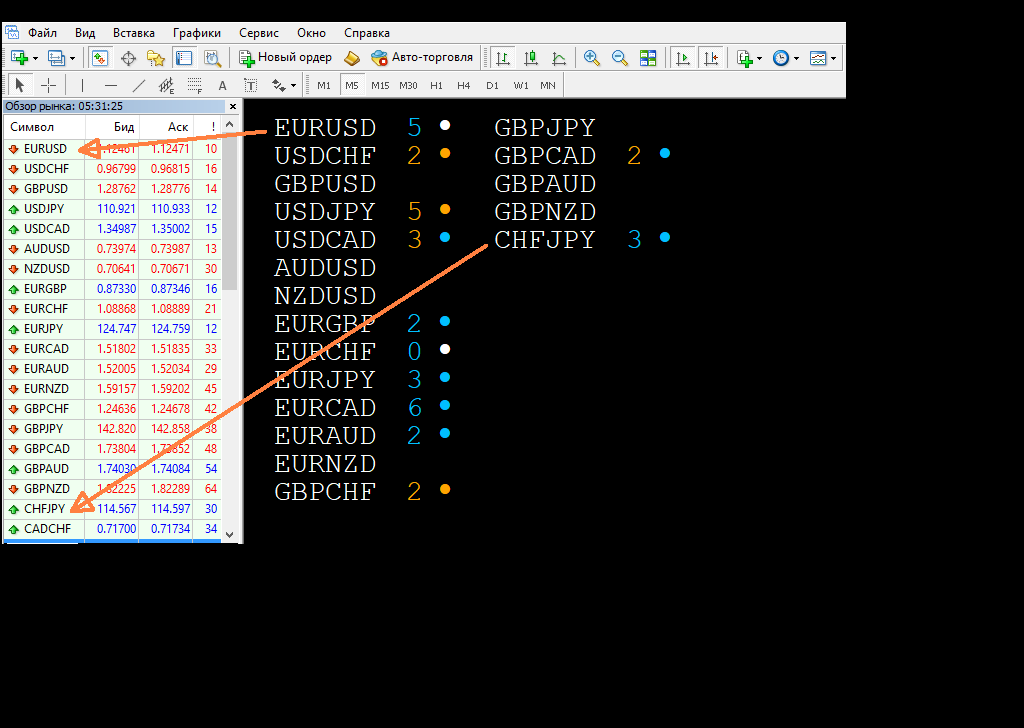Switch chart to candlesticks type
This screenshot has height=728, width=1024.
pyautogui.click(x=531, y=58)
